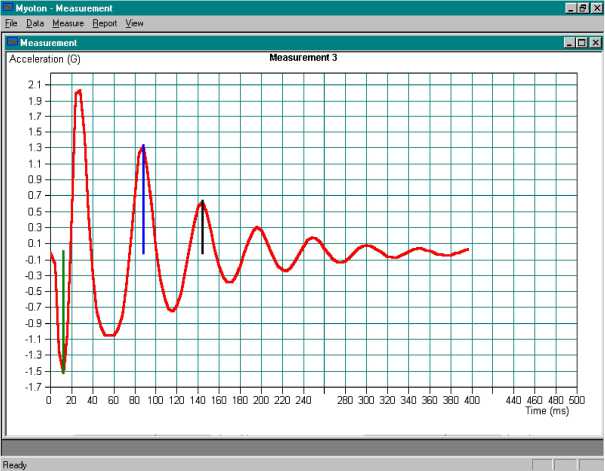The height and width of the screenshot is (471, 605).
Task: Close the inner Measurement window
Action: tap(593, 43)
